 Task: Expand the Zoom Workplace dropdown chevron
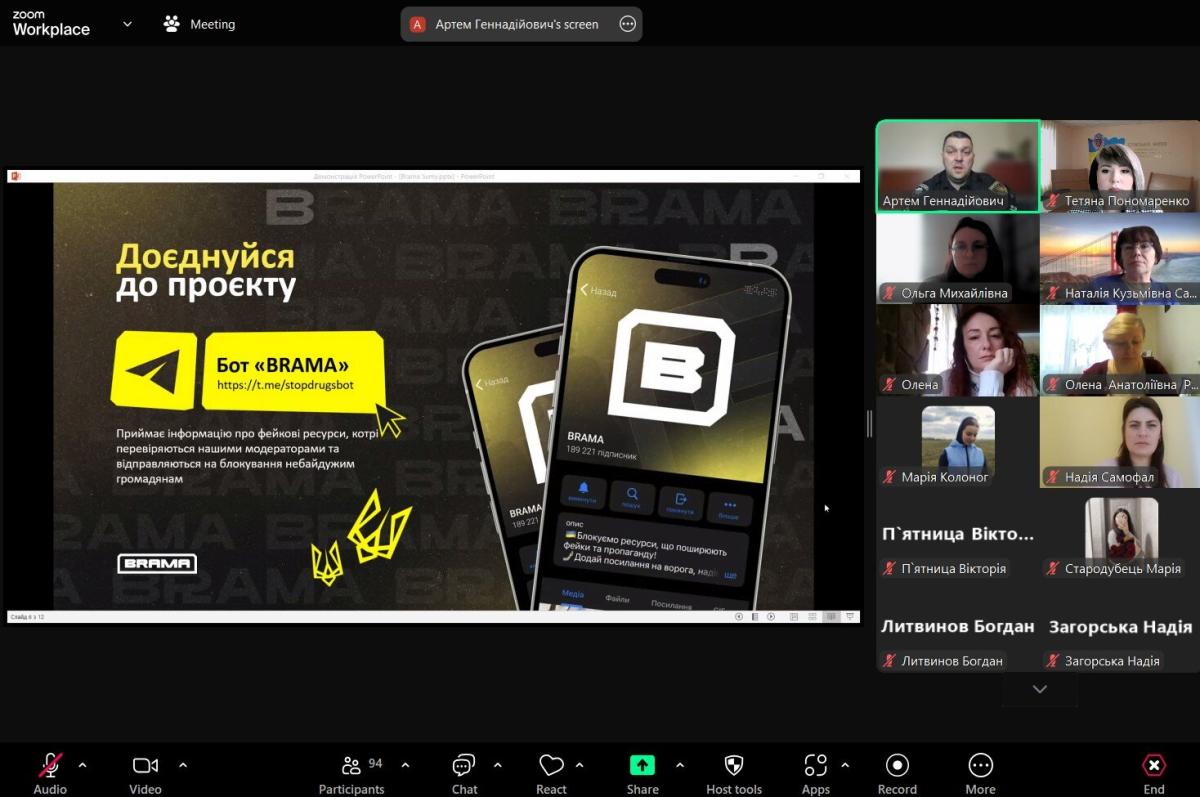pyautogui.click(x=127, y=24)
